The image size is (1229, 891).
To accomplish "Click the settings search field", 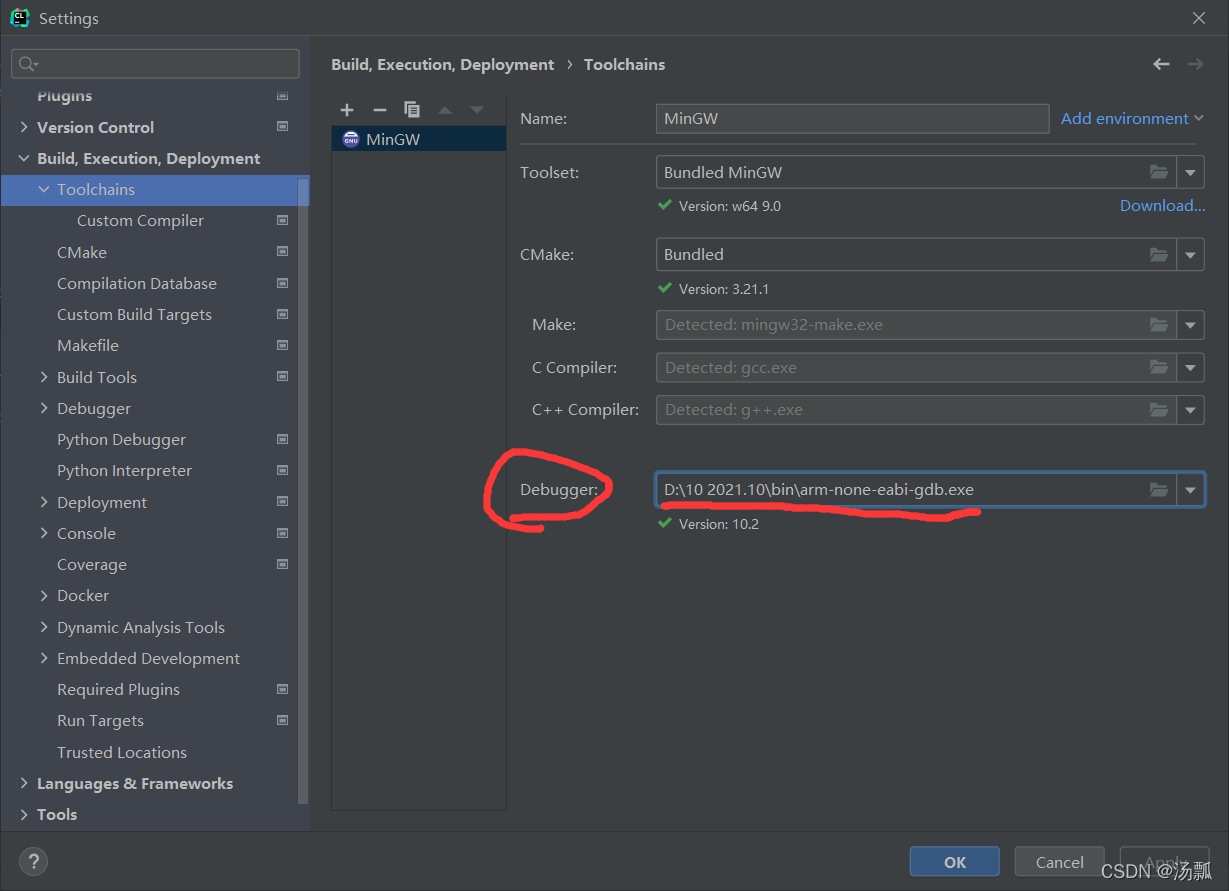I will point(156,64).
